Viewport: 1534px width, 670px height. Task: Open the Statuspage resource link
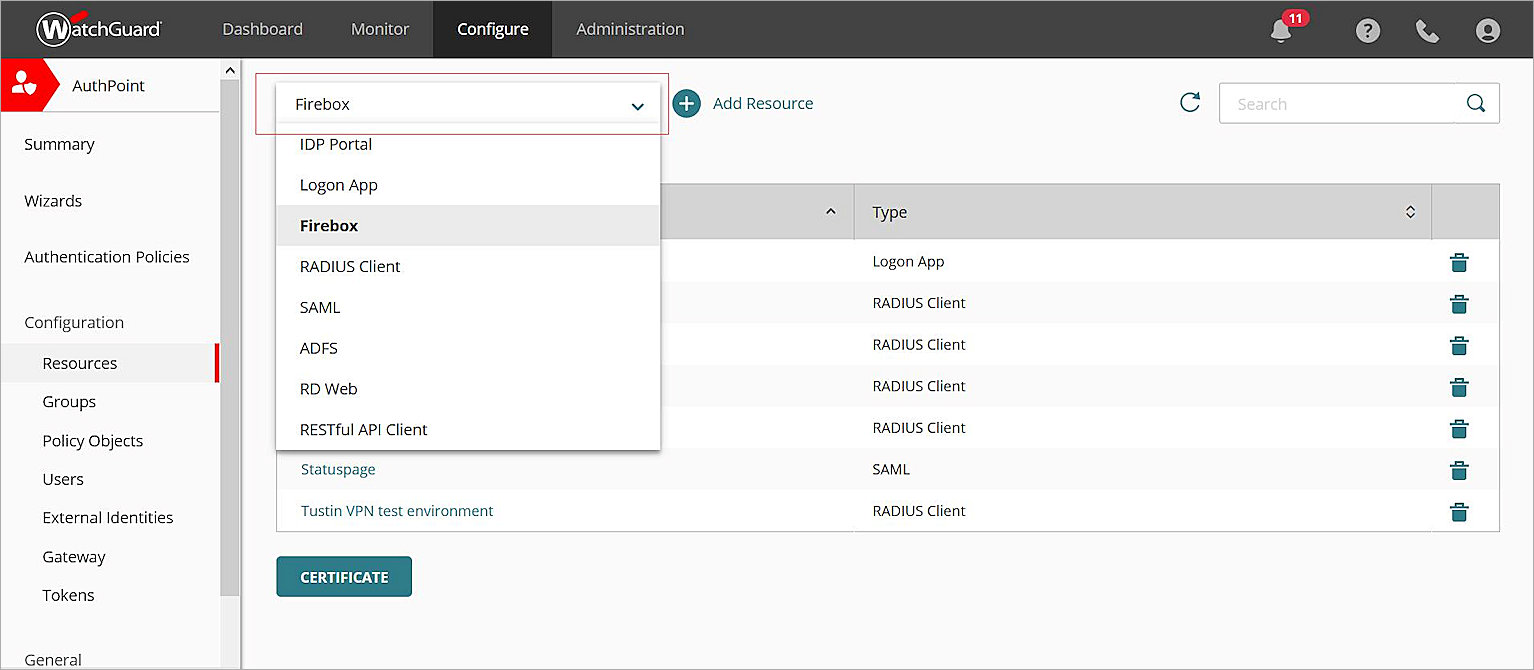337,469
